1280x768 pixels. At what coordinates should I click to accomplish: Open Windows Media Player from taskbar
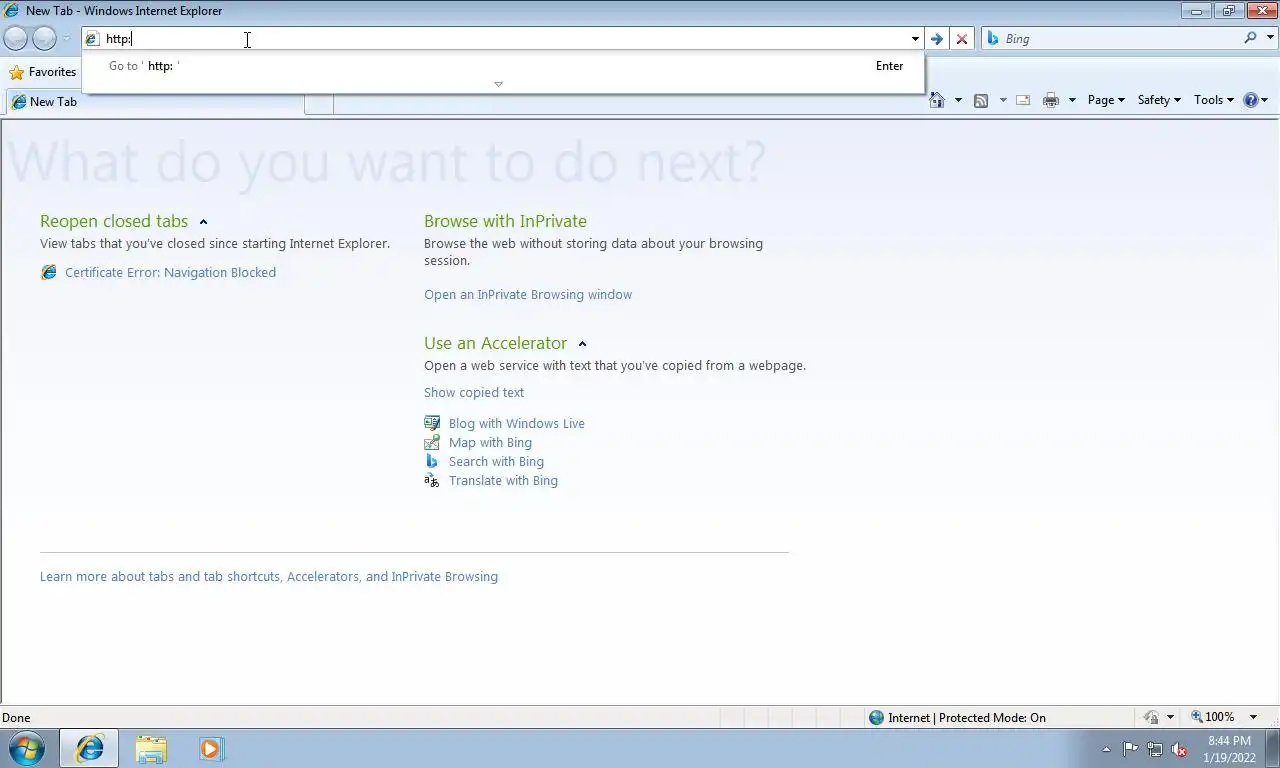click(x=211, y=748)
